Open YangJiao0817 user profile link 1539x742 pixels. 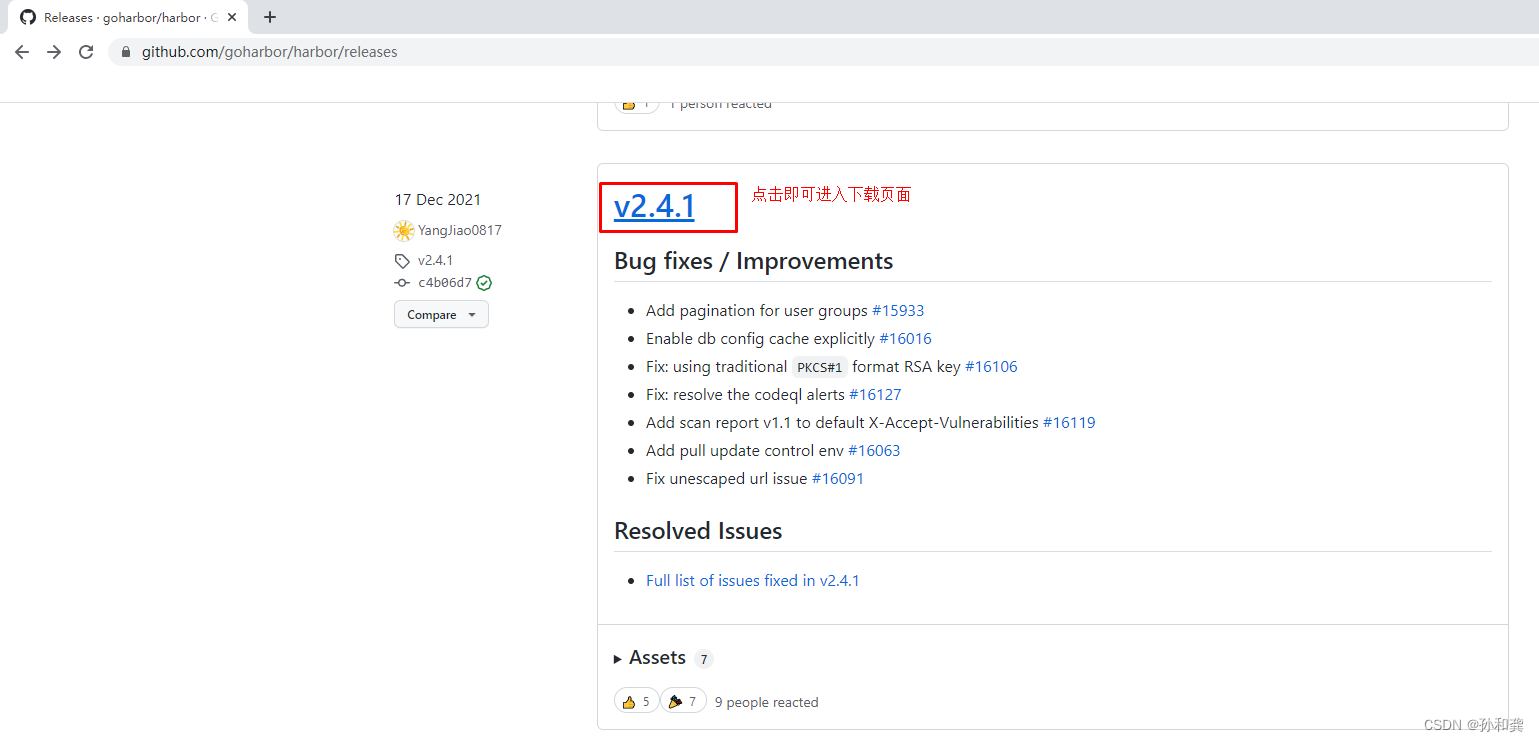459,230
